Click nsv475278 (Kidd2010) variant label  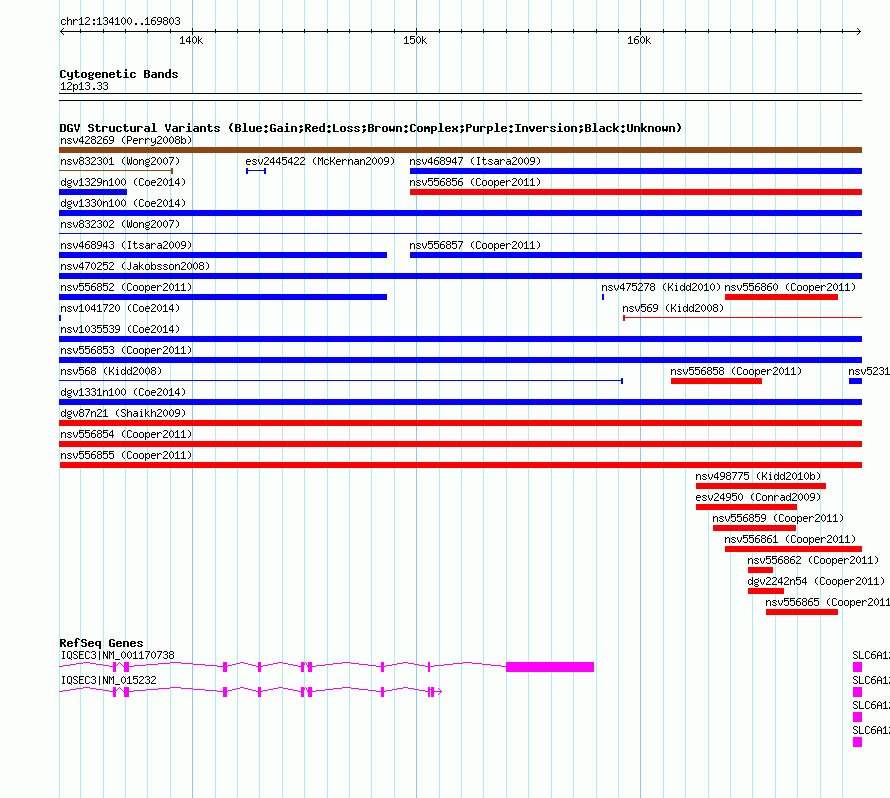pos(661,287)
